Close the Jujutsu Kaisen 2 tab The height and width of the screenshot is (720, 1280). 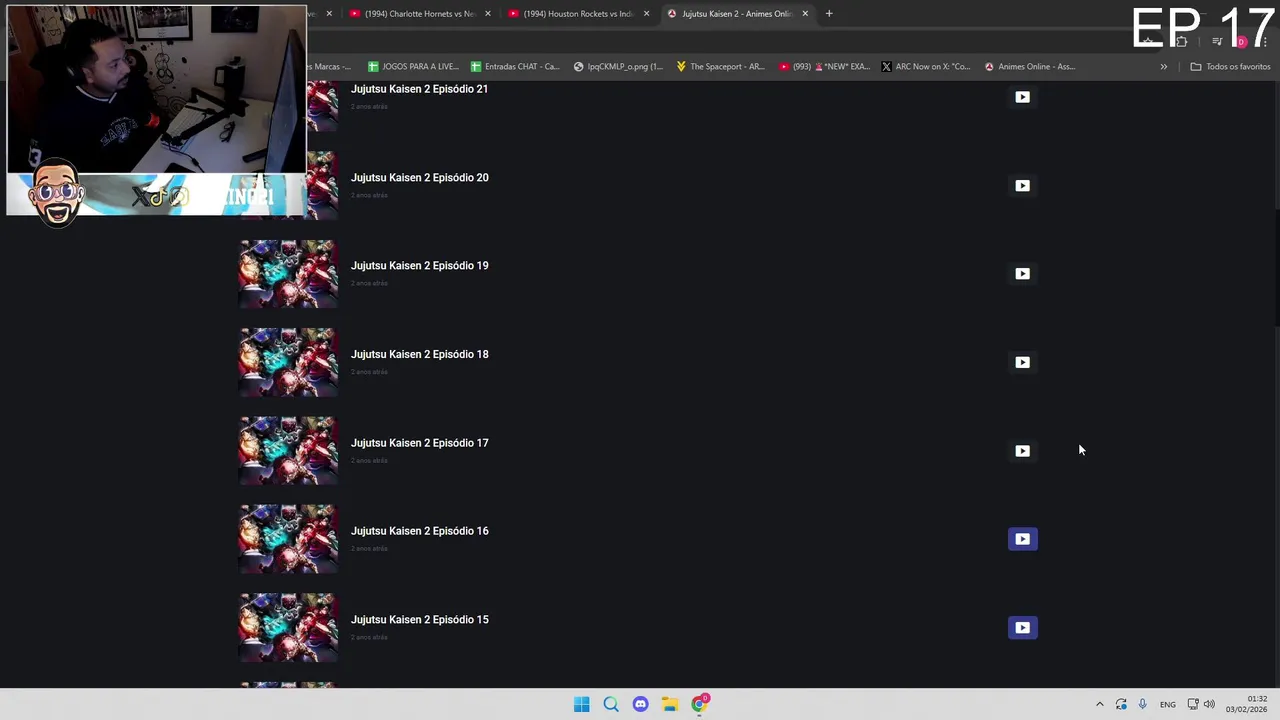(x=805, y=14)
